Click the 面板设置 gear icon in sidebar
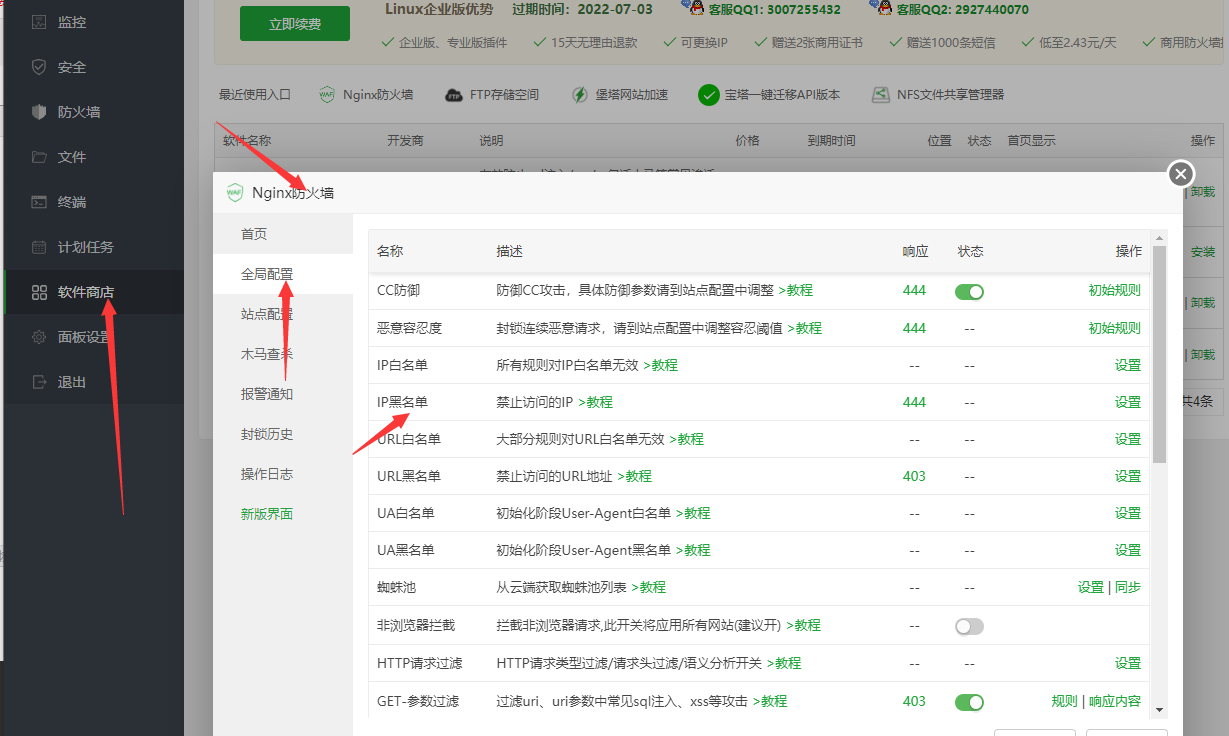Image resolution: width=1229 pixels, height=736 pixels. coord(39,337)
